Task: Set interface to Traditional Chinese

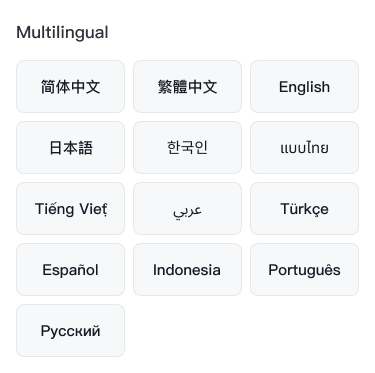Action: [x=187, y=87]
